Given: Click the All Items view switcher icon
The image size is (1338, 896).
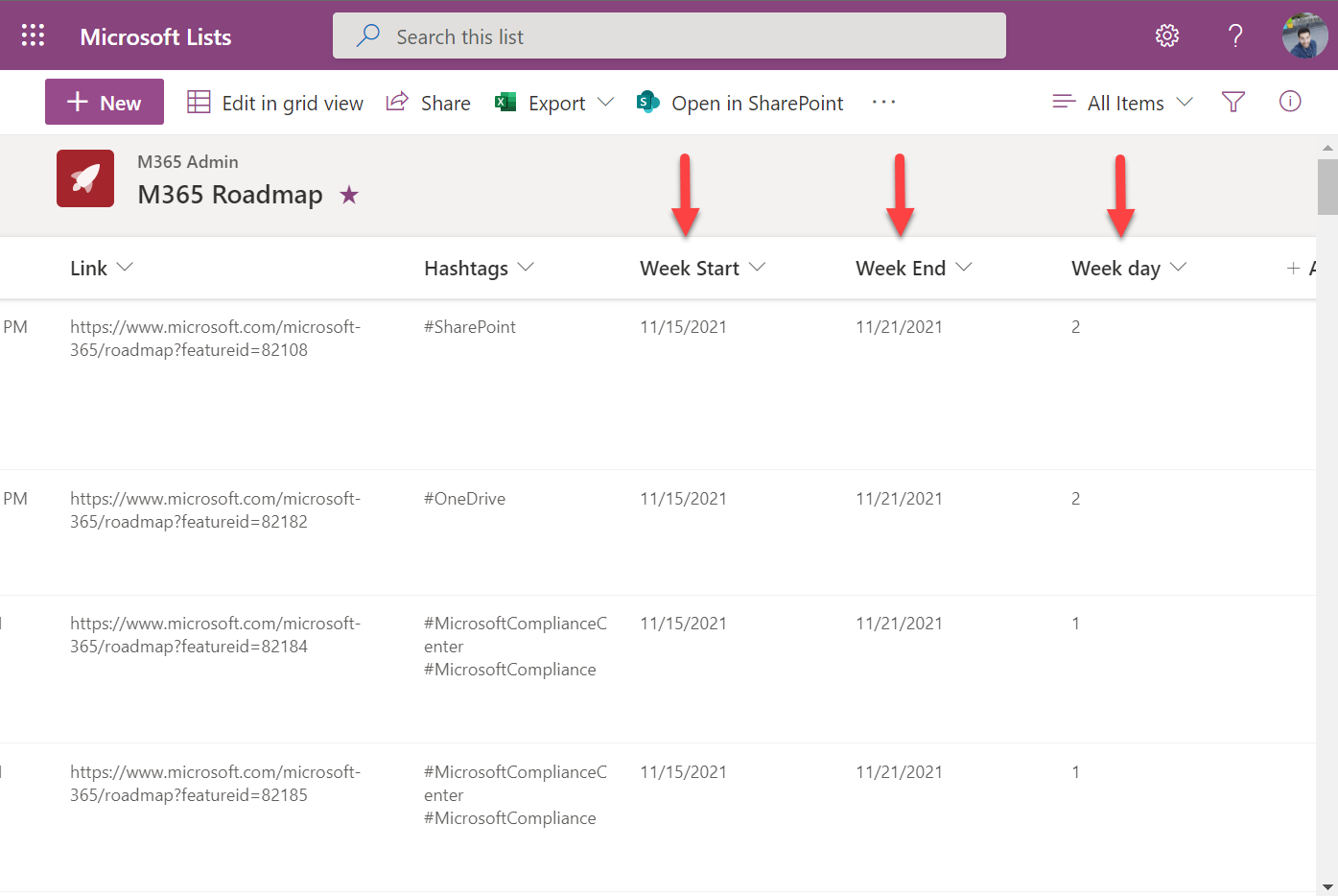Looking at the screenshot, I should coord(1064,102).
